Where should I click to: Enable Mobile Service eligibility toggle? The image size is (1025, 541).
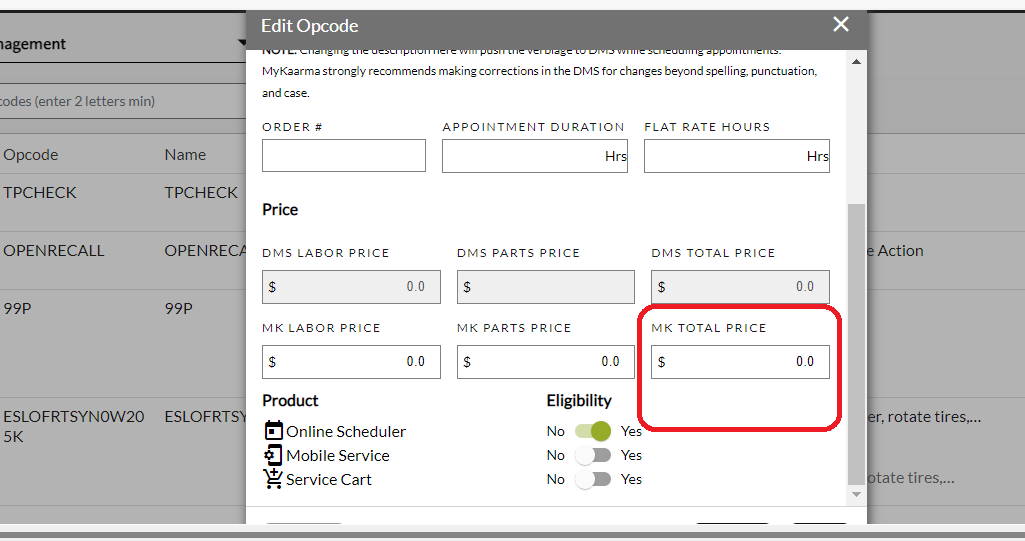pyautogui.click(x=593, y=455)
